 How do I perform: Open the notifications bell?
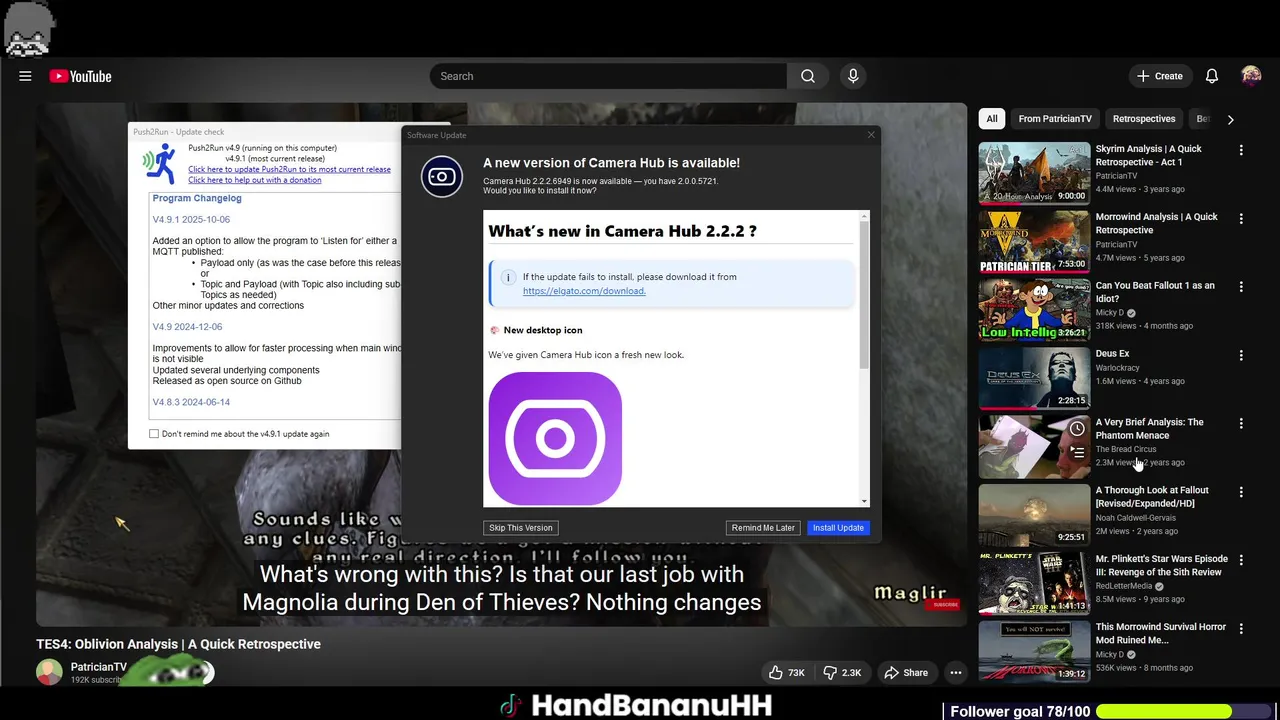click(x=1211, y=76)
